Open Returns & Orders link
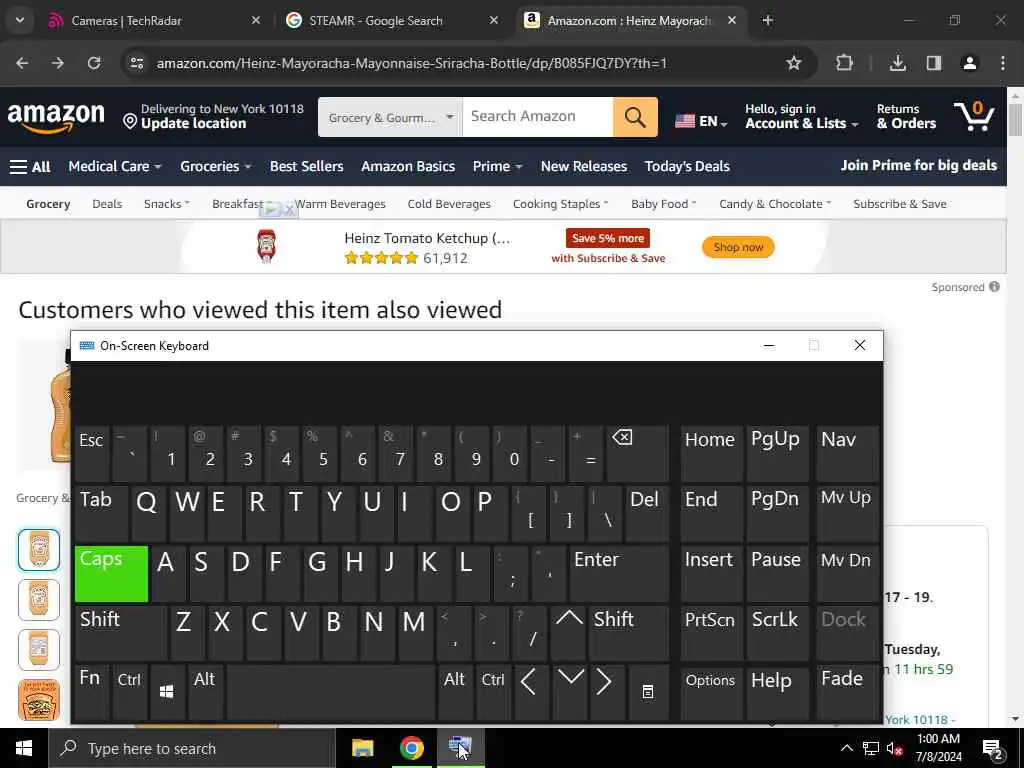The image size is (1024, 768). [x=906, y=116]
